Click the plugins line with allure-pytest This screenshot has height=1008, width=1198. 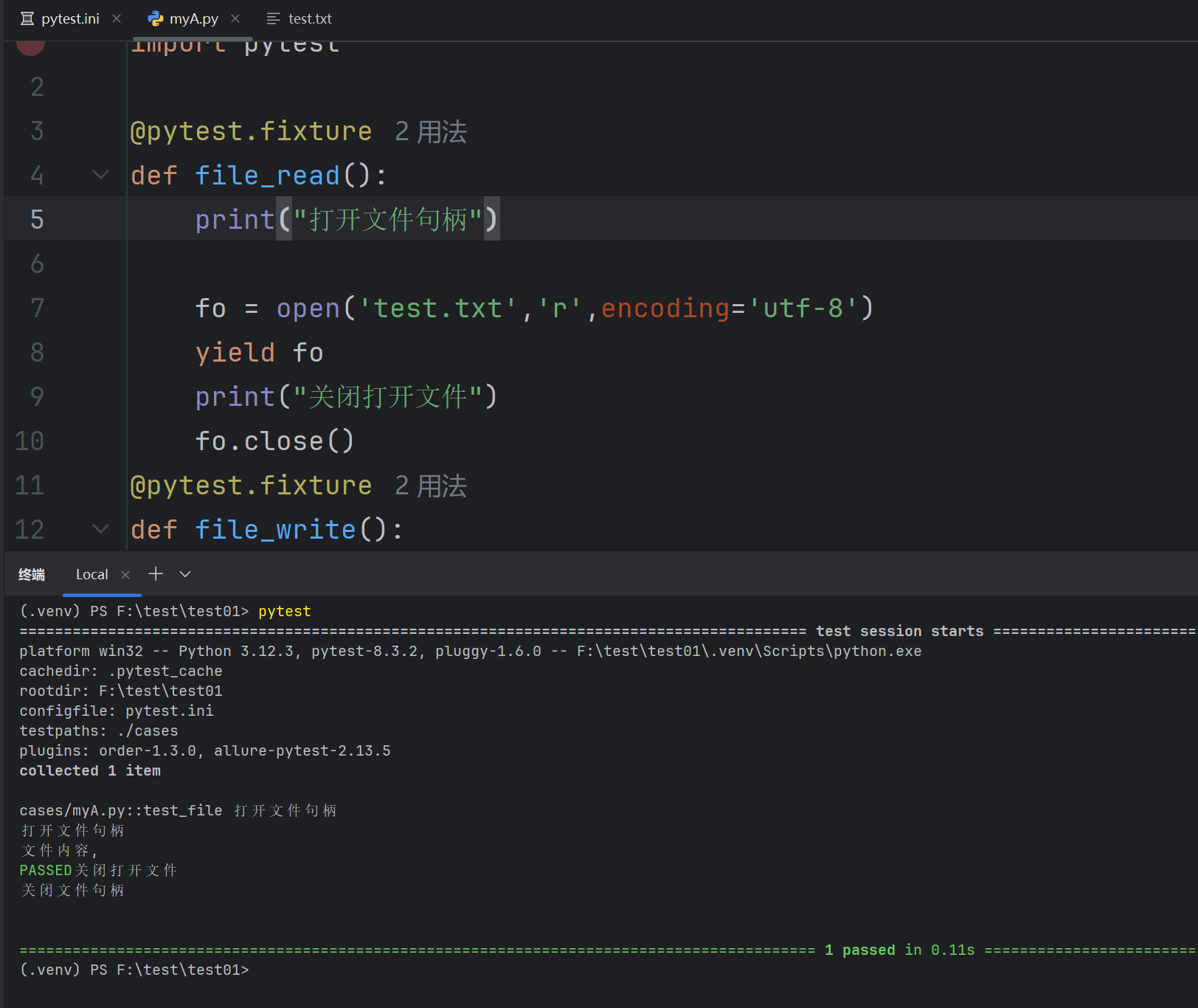tap(205, 750)
